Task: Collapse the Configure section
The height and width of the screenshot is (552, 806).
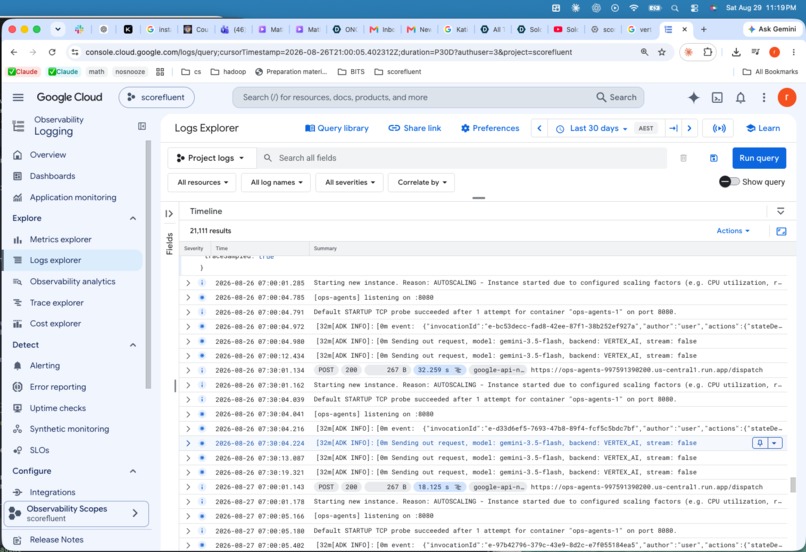Action: [133, 471]
